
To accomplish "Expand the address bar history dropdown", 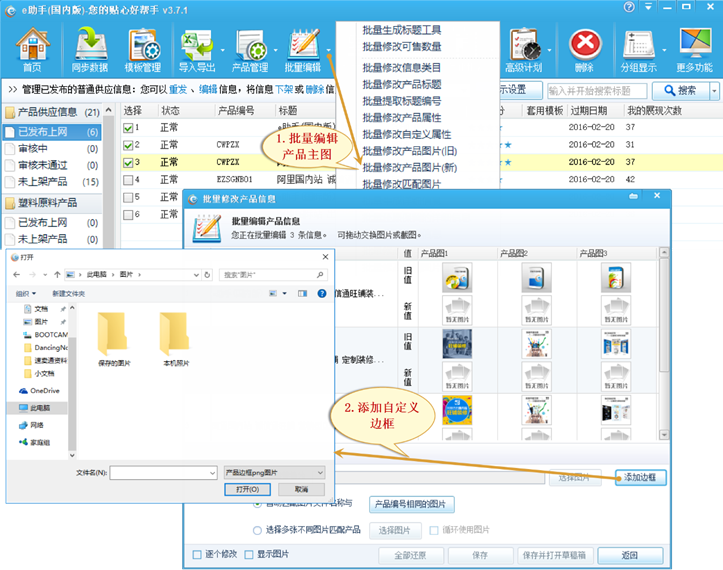I will click(196, 274).
